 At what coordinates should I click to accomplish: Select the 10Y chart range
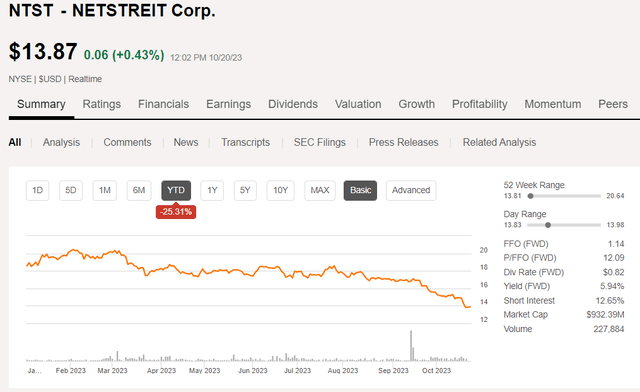(280, 190)
